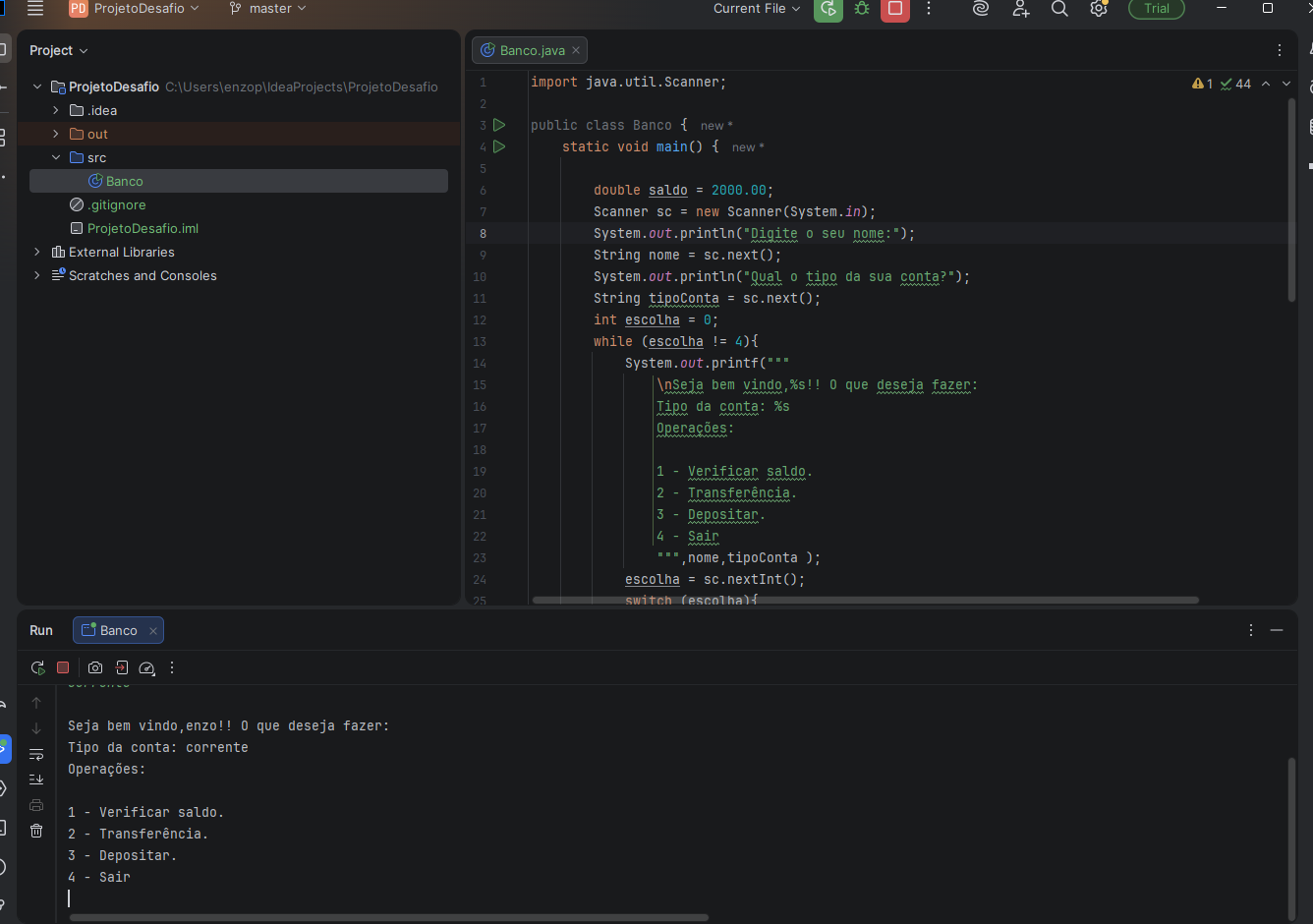The width and height of the screenshot is (1313, 924).
Task: Open IDE settings gear icon
Action: pyautogui.click(x=1099, y=9)
